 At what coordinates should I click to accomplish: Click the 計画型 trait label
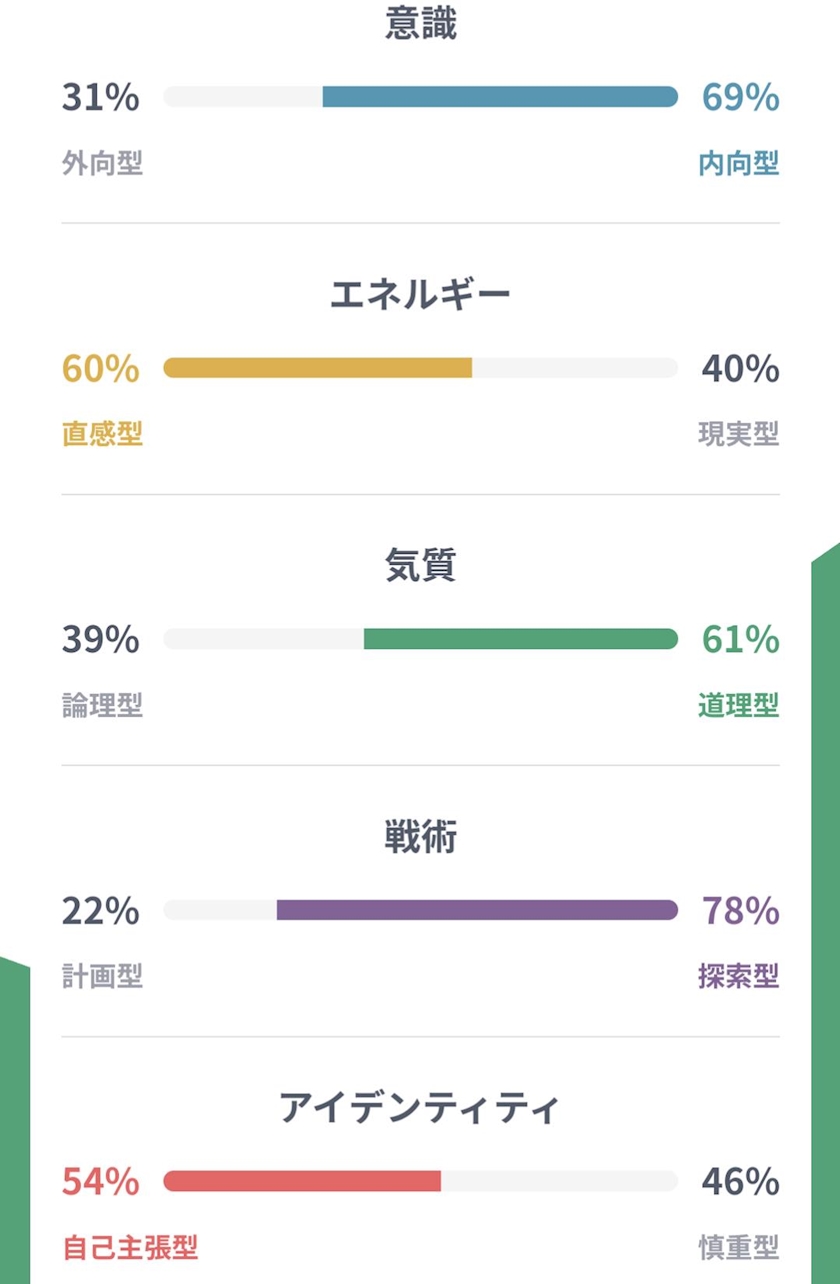coord(102,976)
